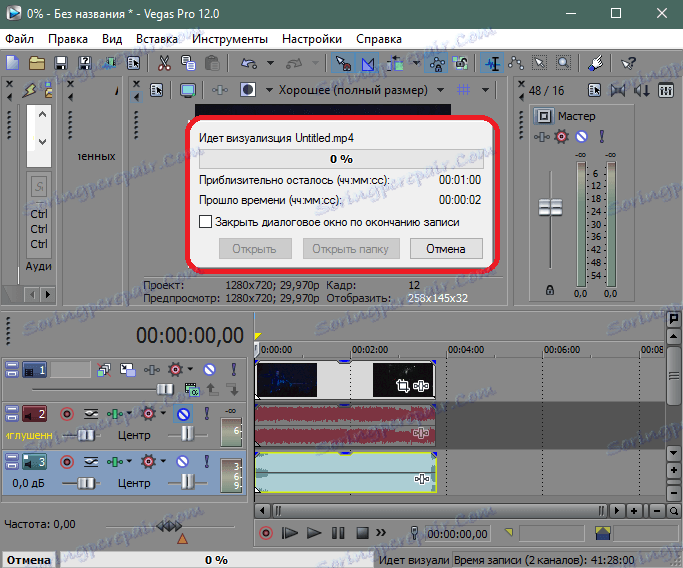The height and width of the screenshot is (568, 683).
Task: Solo audio track 2
Action: coord(207,413)
